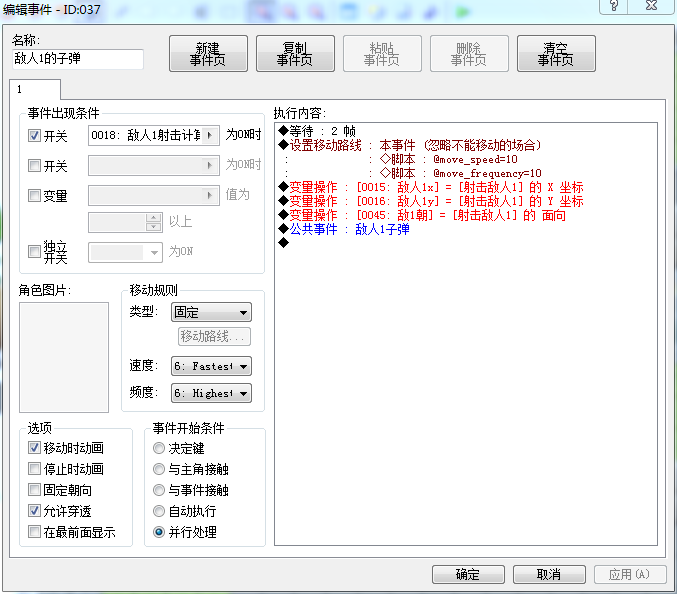Open the variable selector field
Image resolution: width=677 pixels, height=594 pixels.
coord(154,196)
